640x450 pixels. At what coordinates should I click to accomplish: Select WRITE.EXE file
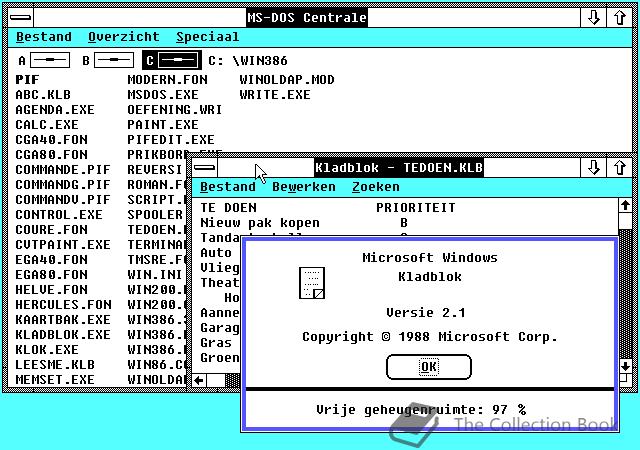275,95
